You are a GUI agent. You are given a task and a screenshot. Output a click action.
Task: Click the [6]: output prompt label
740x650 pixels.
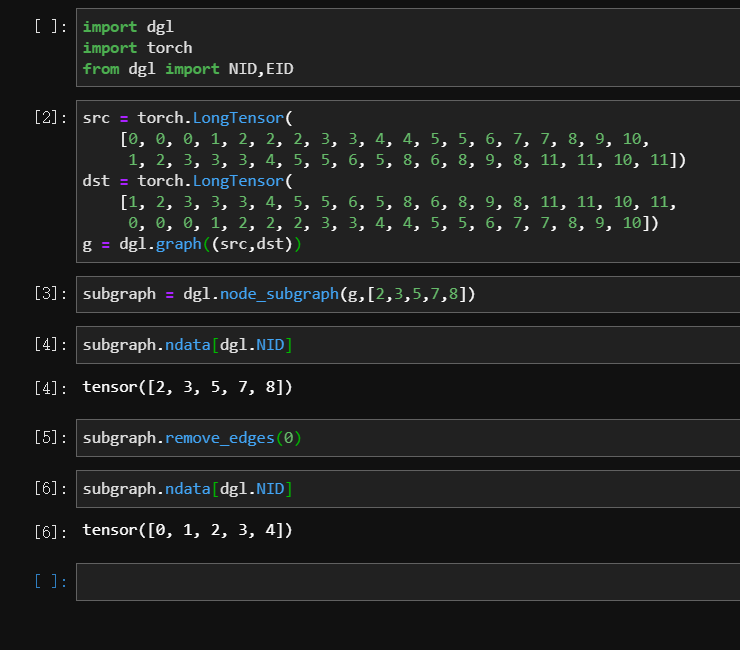pos(50,532)
